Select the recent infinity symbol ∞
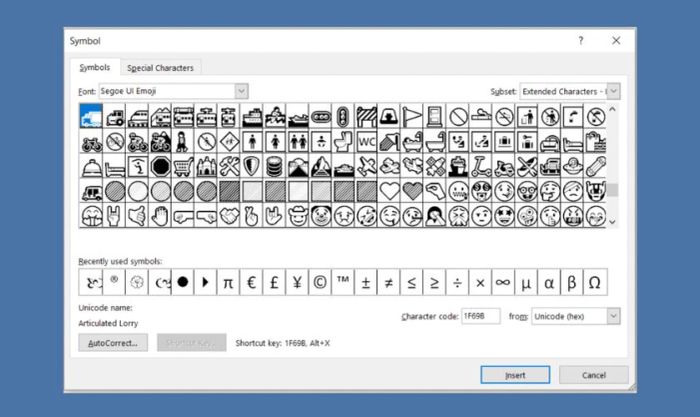 [503, 282]
